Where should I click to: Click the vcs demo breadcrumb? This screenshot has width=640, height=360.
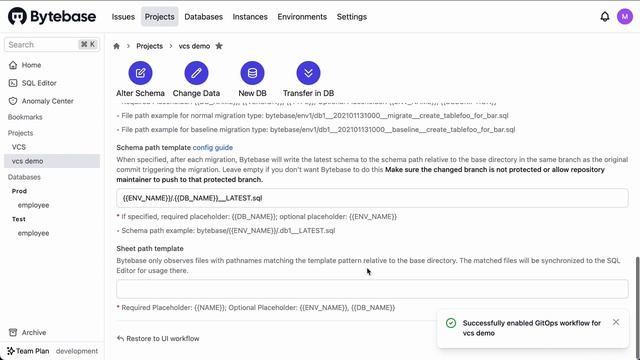coord(194,46)
